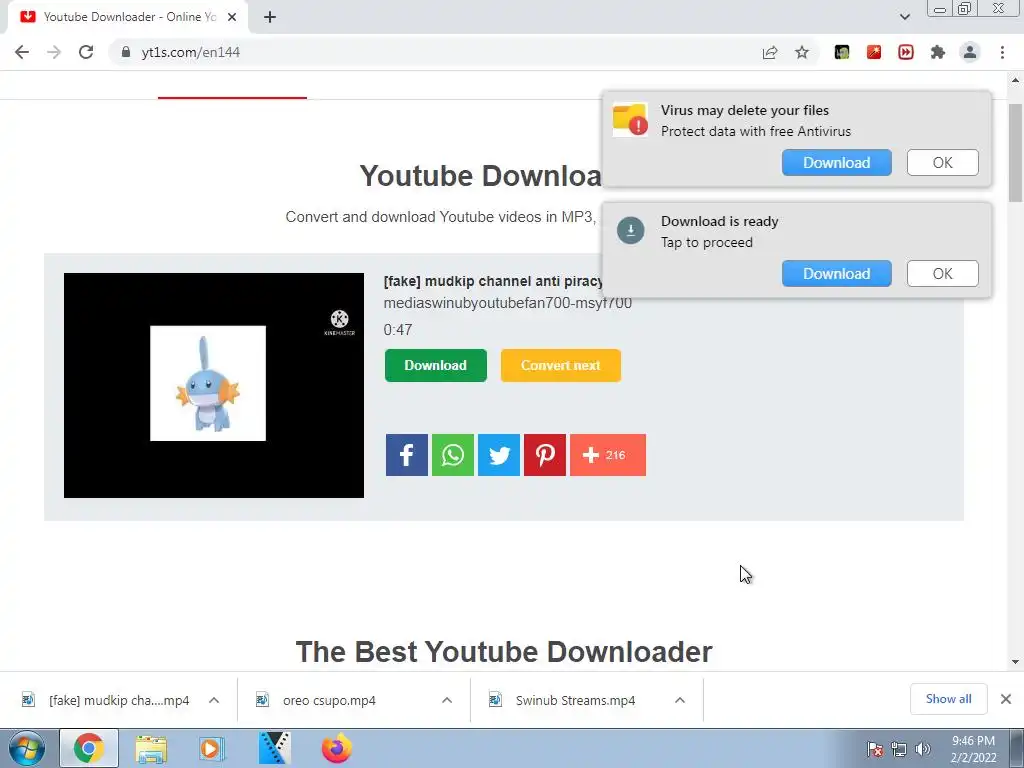Open the Extensions puzzle menu
The image size is (1024, 768).
[938, 52]
